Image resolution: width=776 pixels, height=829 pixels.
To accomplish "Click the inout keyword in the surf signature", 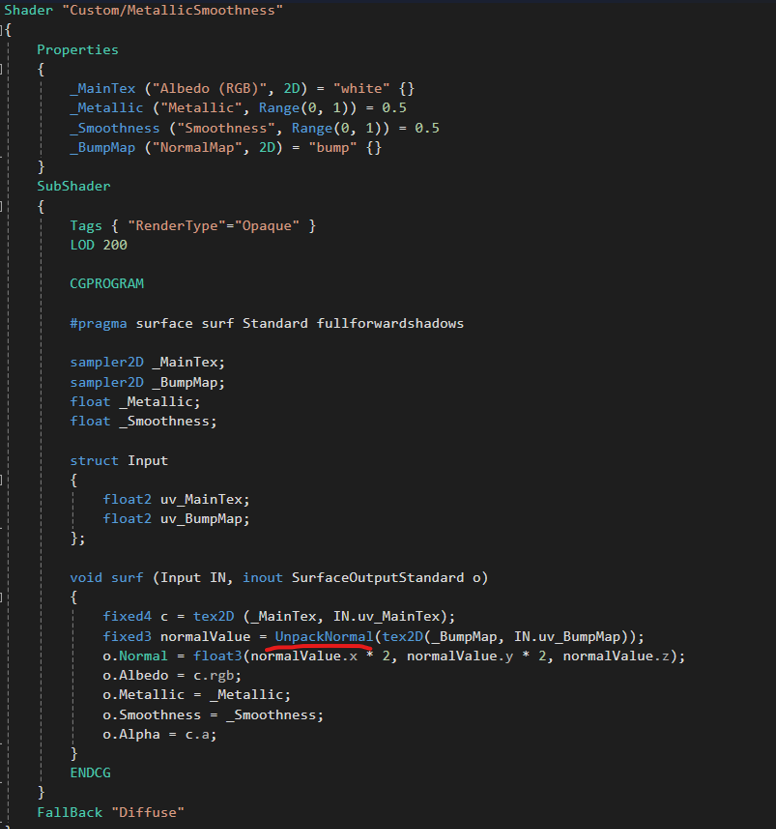I will pyautogui.click(x=262, y=577).
